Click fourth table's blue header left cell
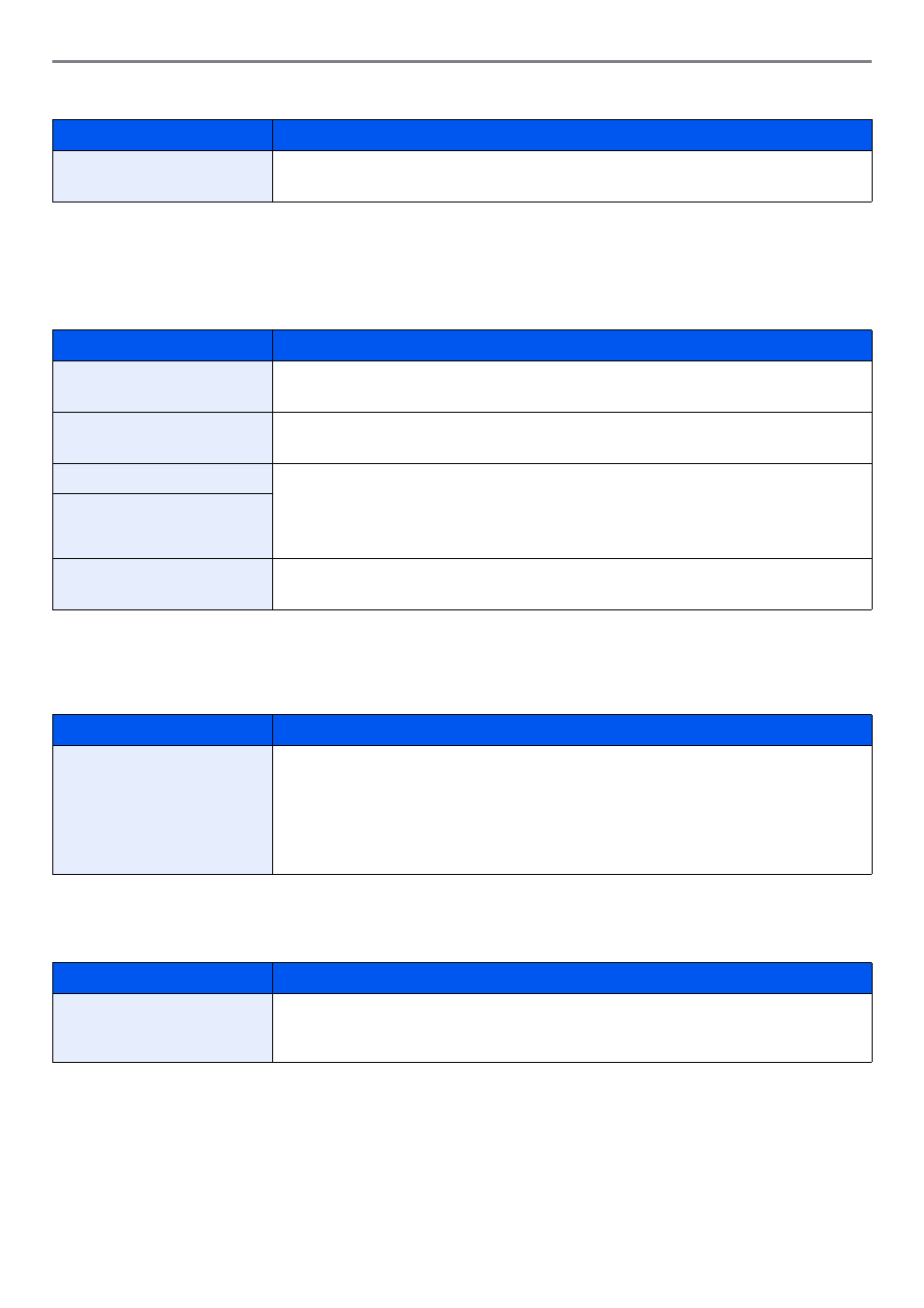Image resolution: width=924 pixels, height=1308 pixels. (163, 979)
